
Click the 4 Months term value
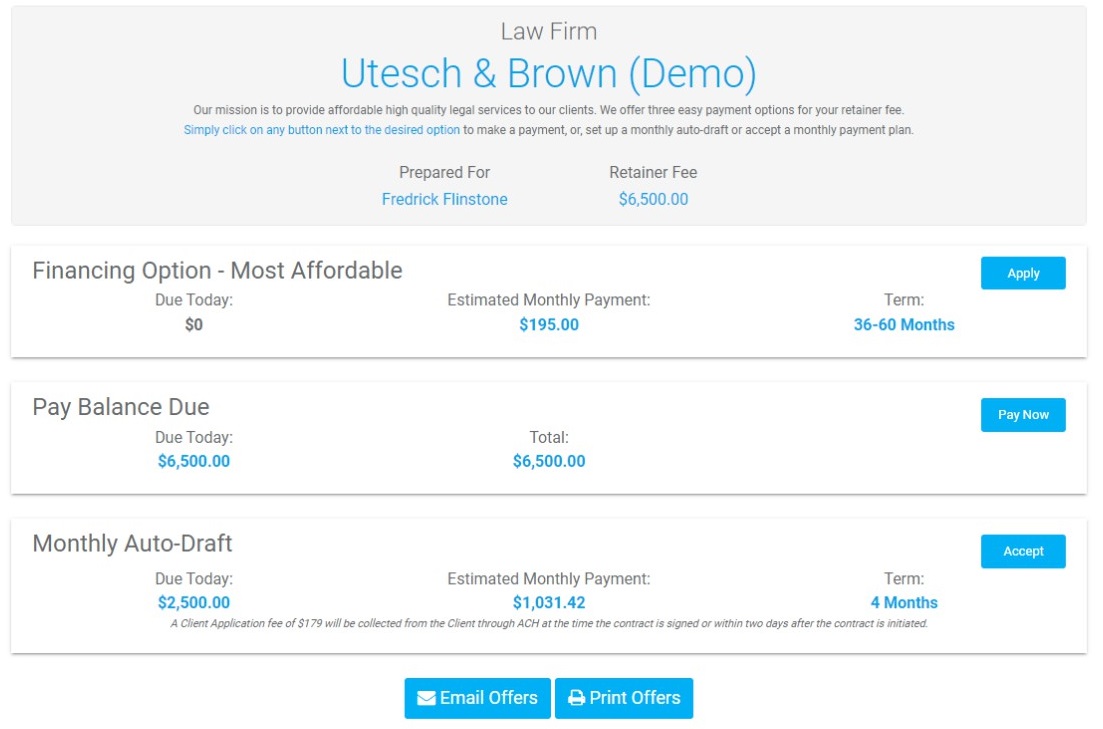pos(904,602)
